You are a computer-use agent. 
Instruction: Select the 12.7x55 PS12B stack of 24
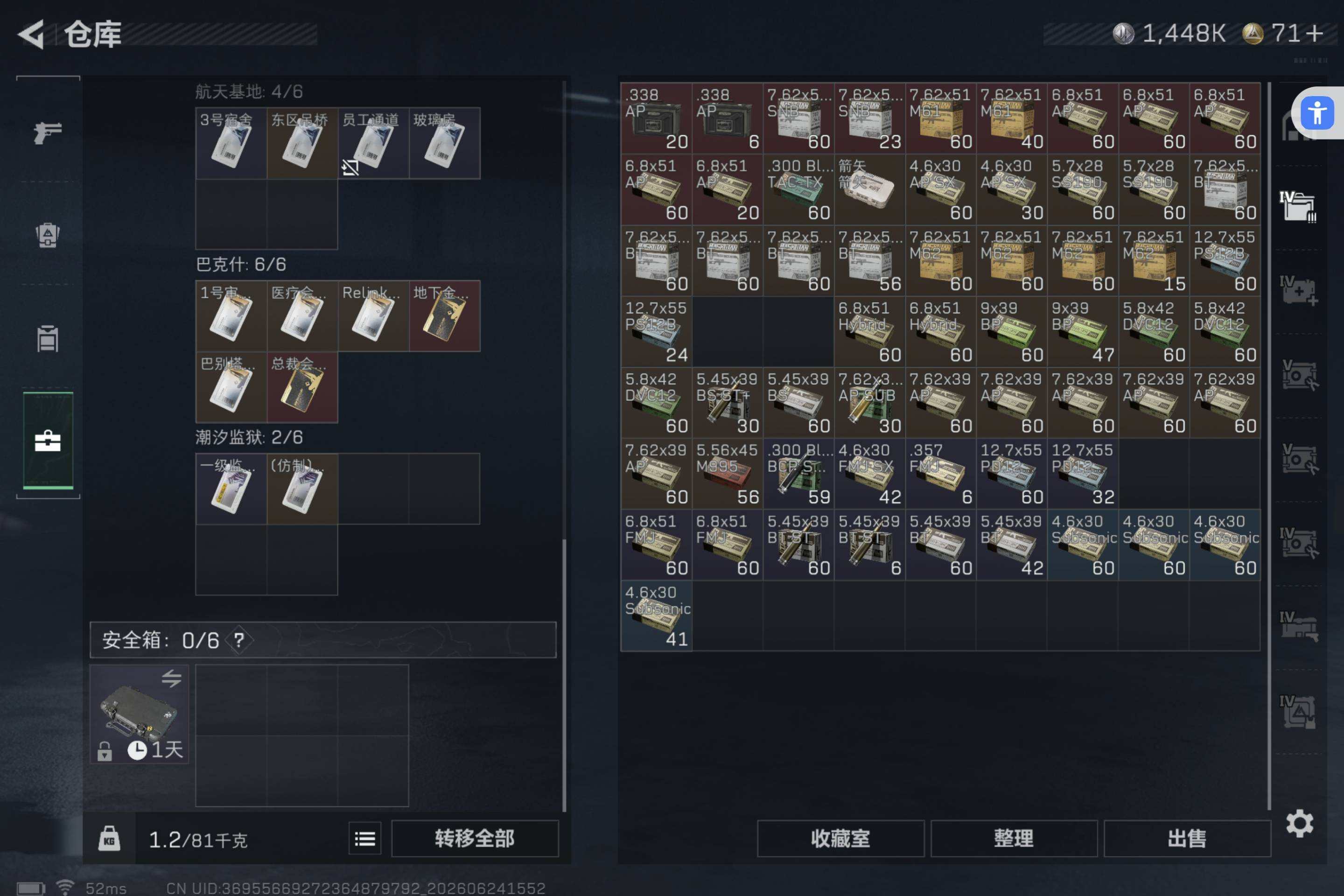pos(657,331)
